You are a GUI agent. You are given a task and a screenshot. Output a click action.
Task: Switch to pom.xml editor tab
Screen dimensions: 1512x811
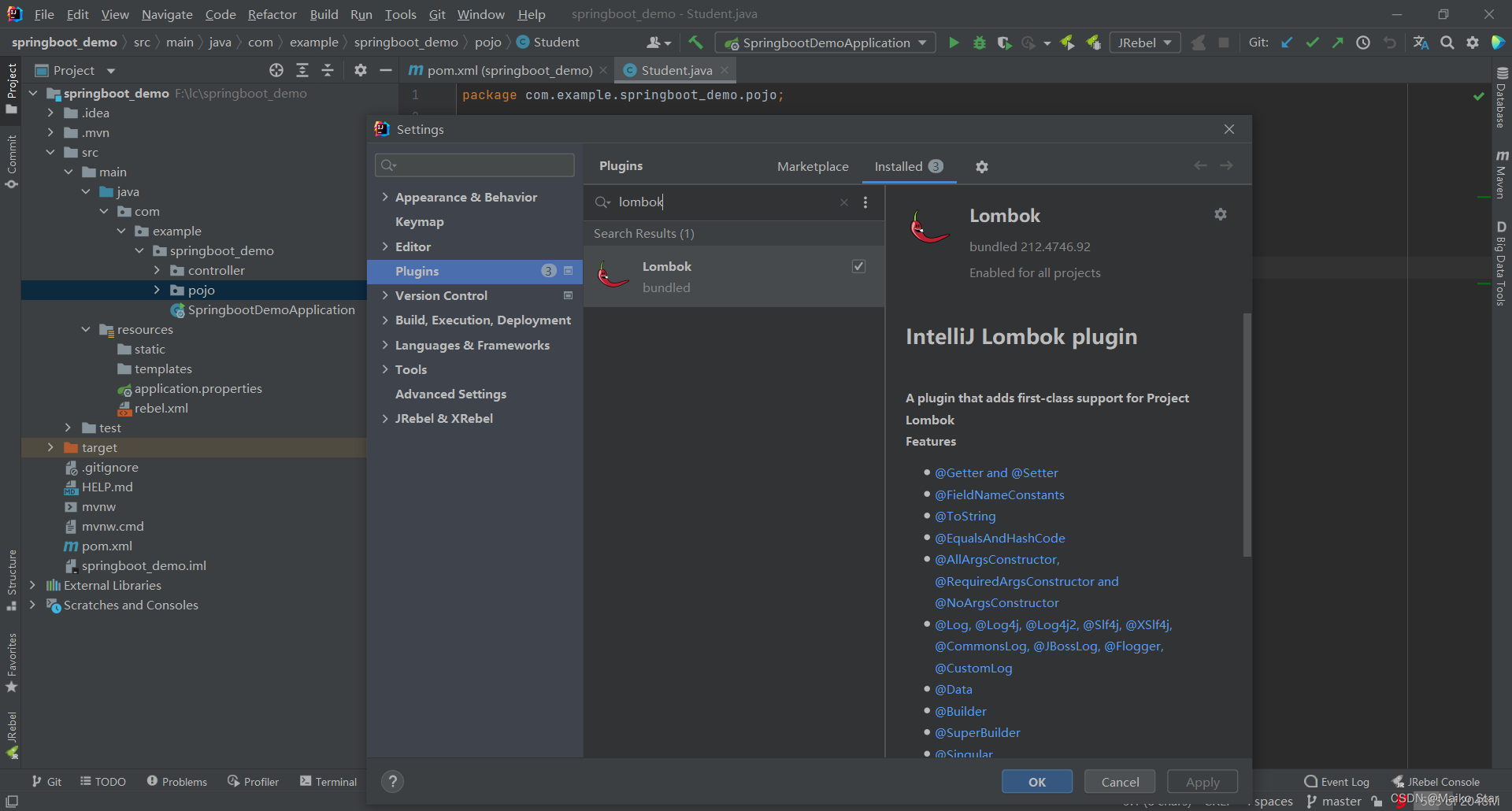[508, 70]
